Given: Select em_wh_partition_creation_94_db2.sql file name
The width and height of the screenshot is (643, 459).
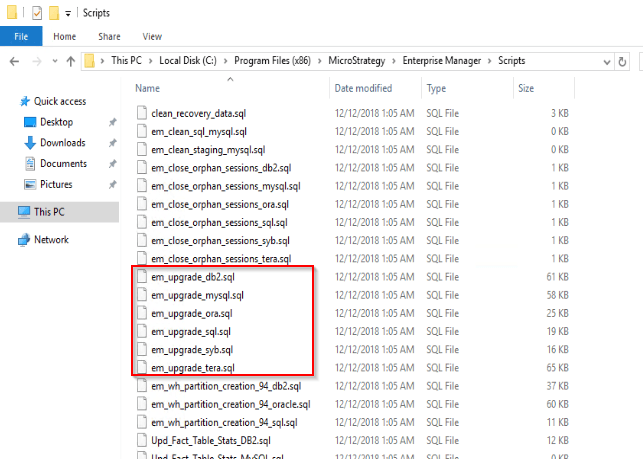Looking at the screenshot, I should (226, 386).
